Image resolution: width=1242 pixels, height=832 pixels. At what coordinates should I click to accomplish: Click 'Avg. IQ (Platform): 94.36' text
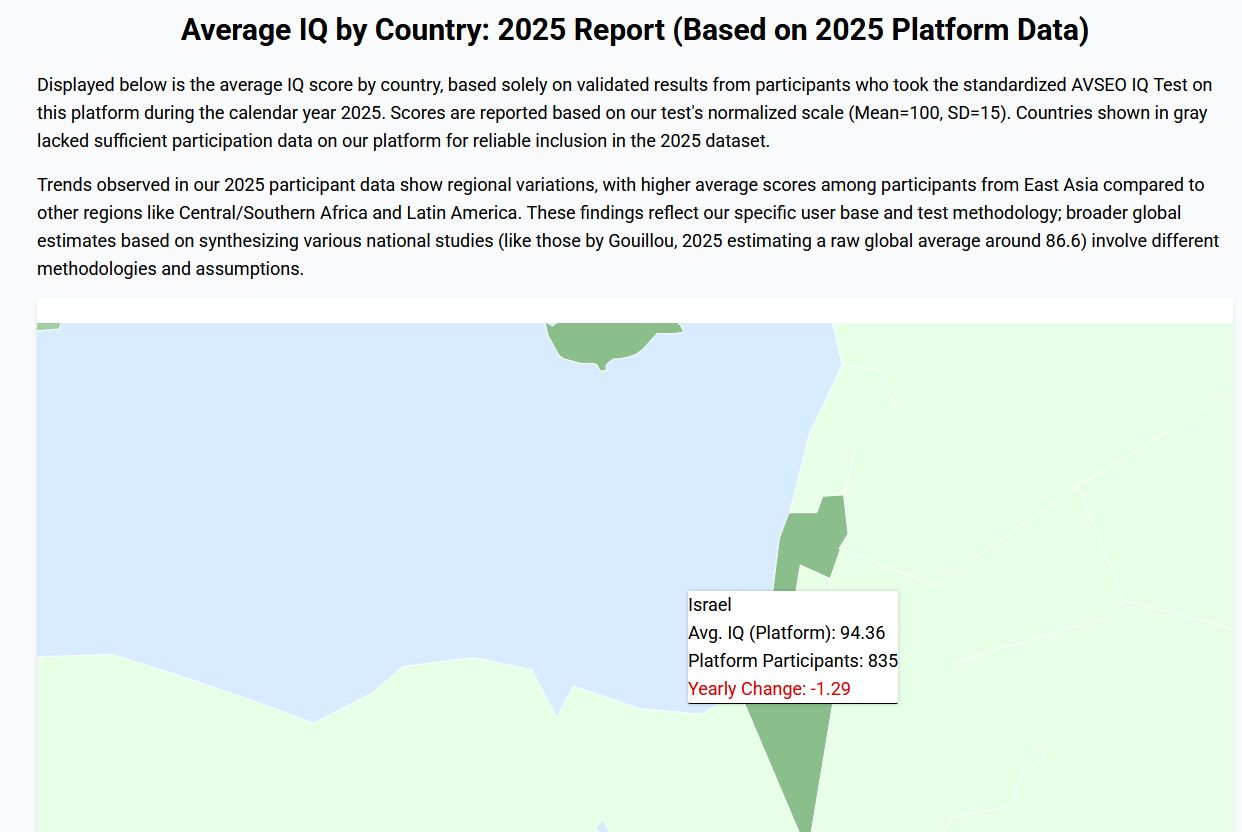click(786, 633)
